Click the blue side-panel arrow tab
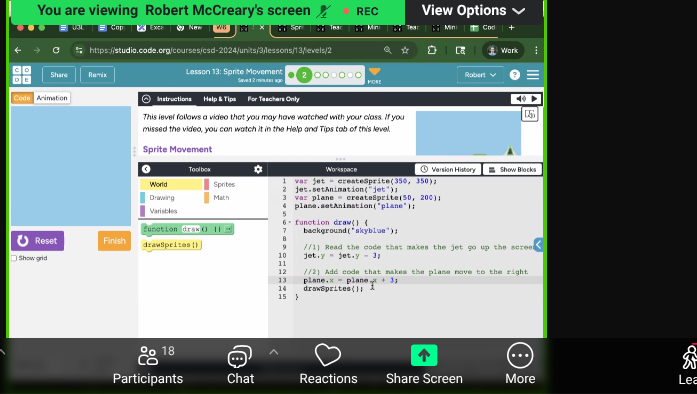 click(x=538, y=244)
